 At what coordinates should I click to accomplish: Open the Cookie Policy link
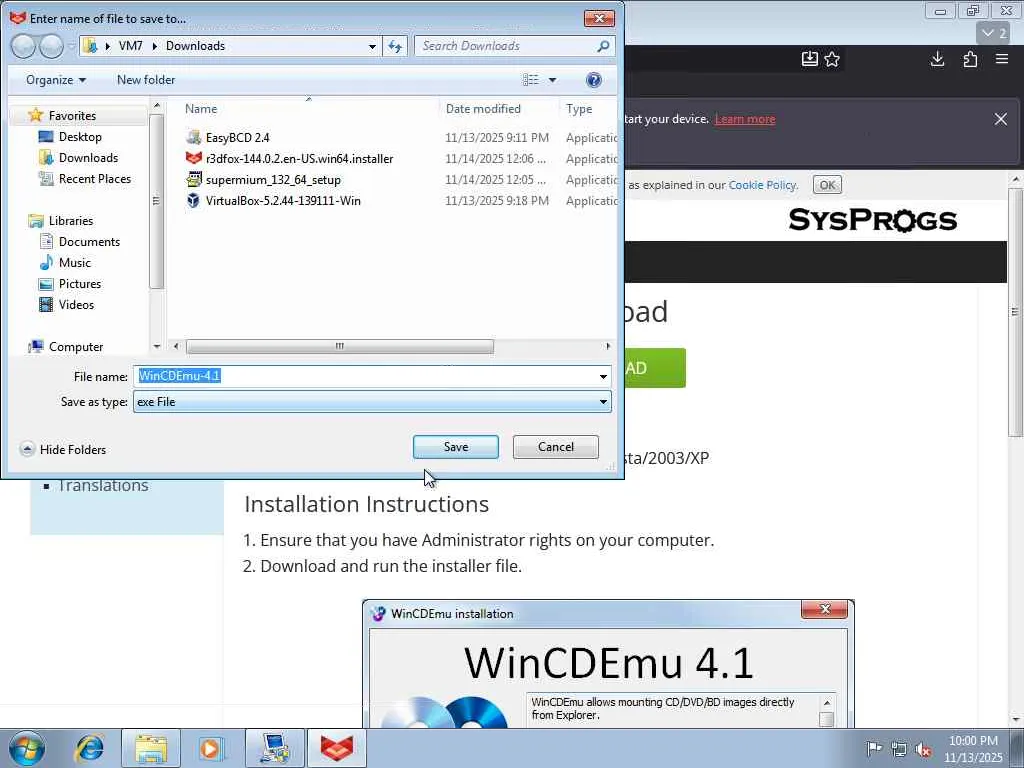click(762, 185)
